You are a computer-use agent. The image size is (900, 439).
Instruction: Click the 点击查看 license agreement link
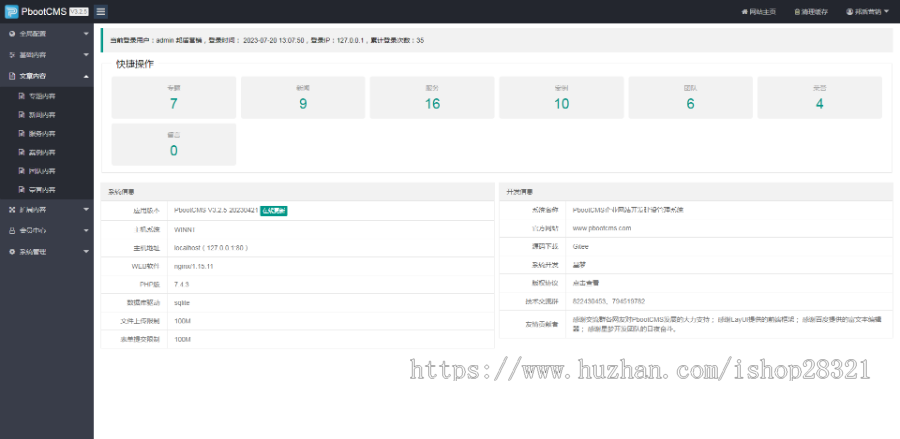pyautogui.click(x=586, y=283)
